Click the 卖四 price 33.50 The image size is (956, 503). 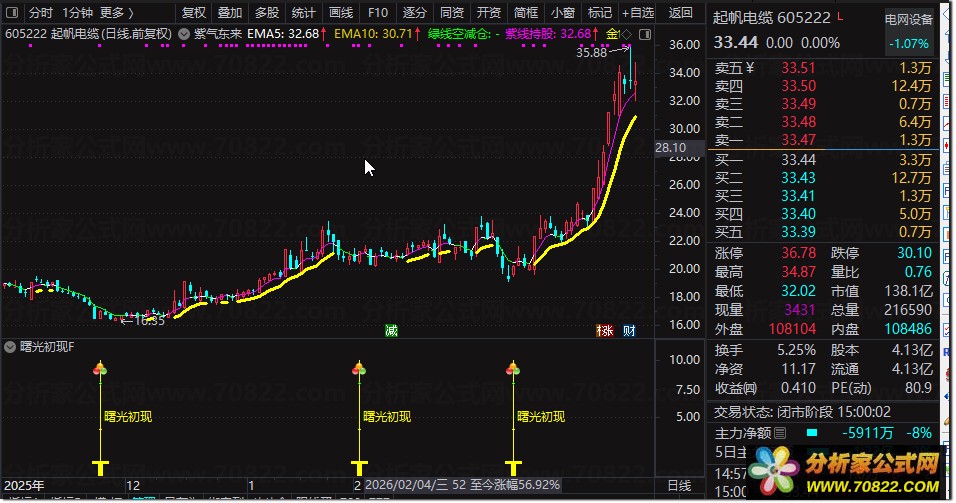click(798, 86)
